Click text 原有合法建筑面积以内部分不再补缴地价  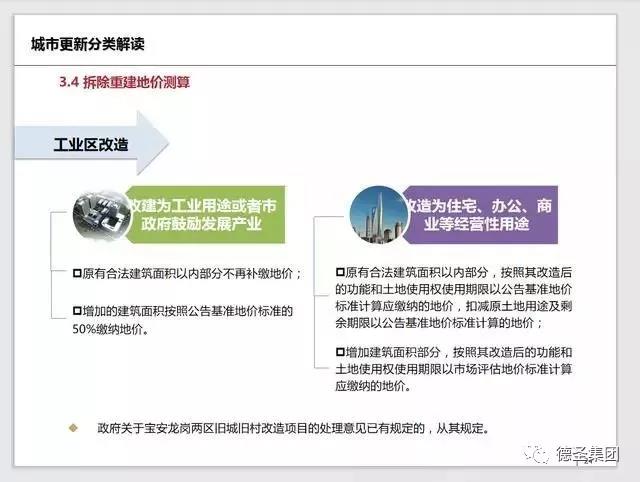[191, 273]
